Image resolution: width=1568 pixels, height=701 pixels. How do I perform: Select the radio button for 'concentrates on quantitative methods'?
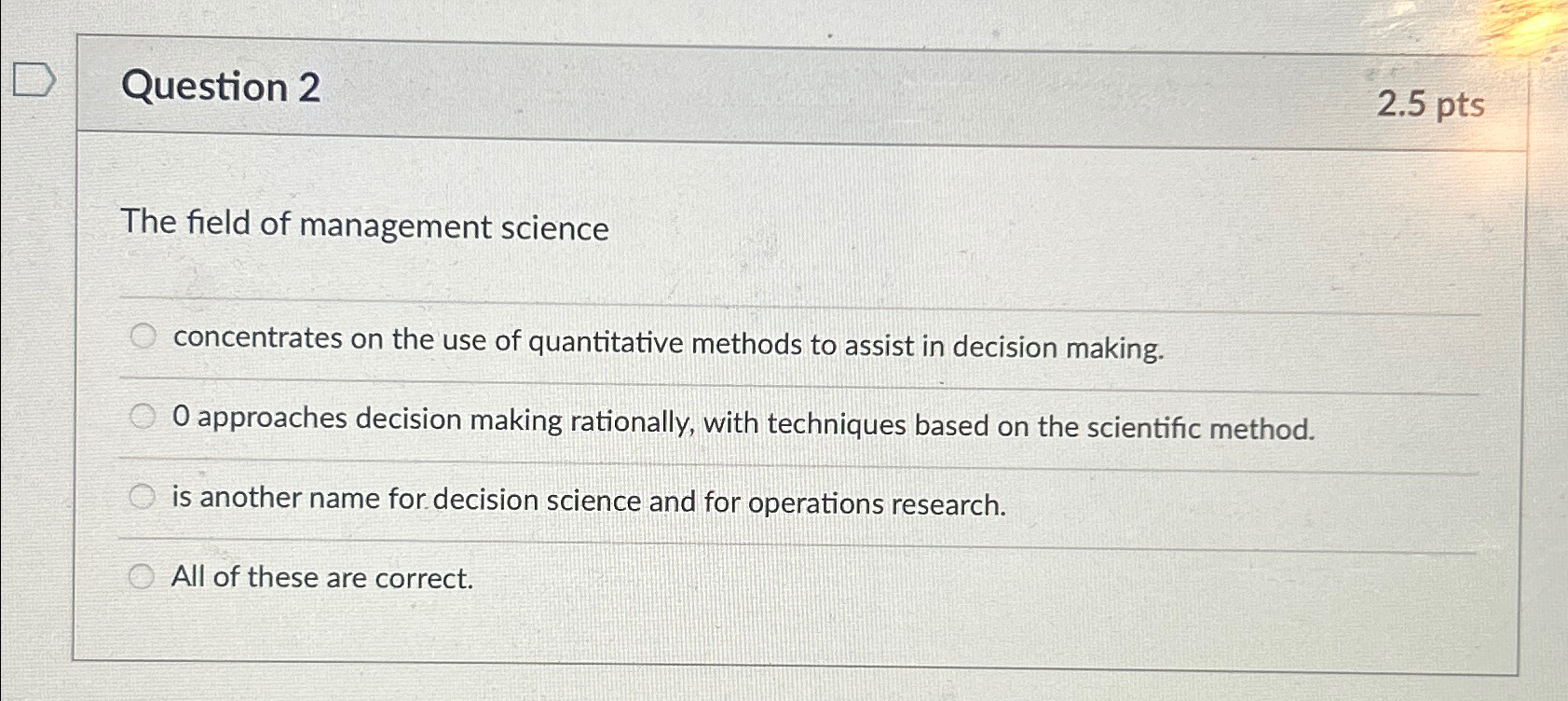point(142,337)
